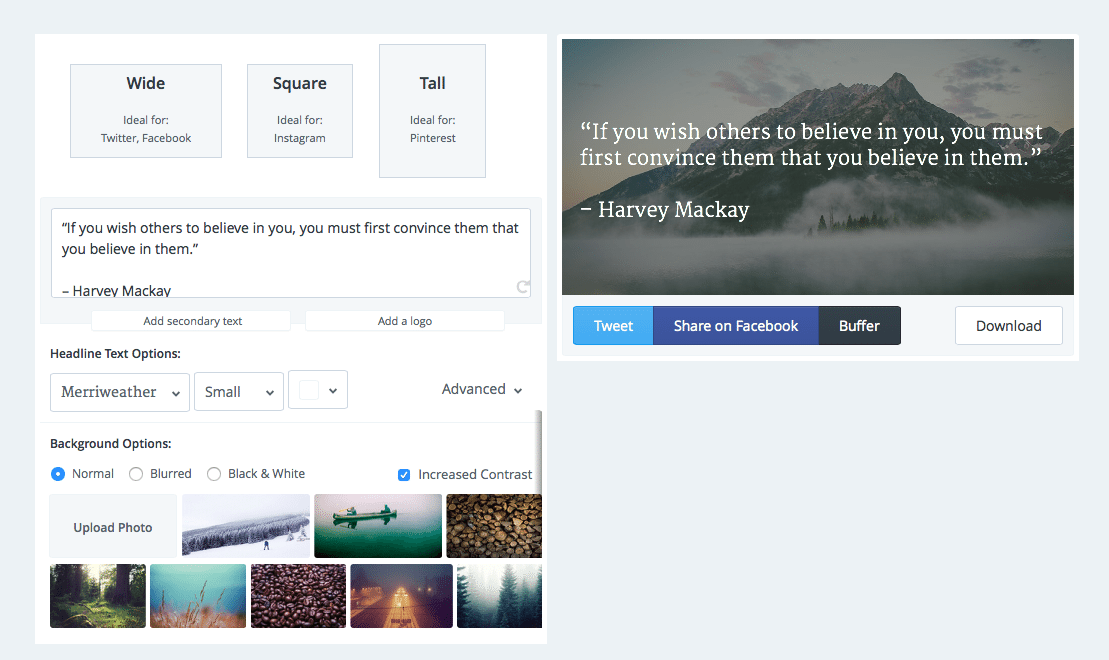Choose the green canoe background photo
The image size is (1109, 660).
pyautogui.click(x=378, y=526)
